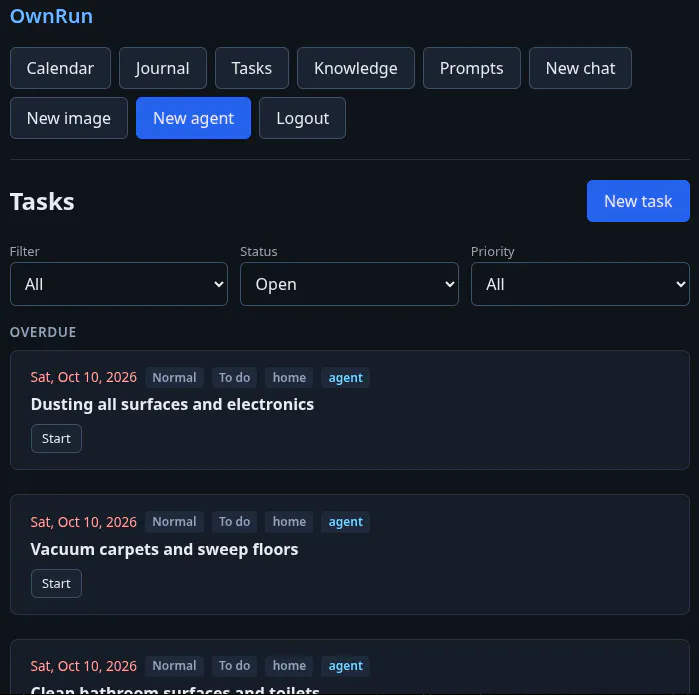Log out via Logout button
The image size is (699, 695).
(x=302, y=118)
